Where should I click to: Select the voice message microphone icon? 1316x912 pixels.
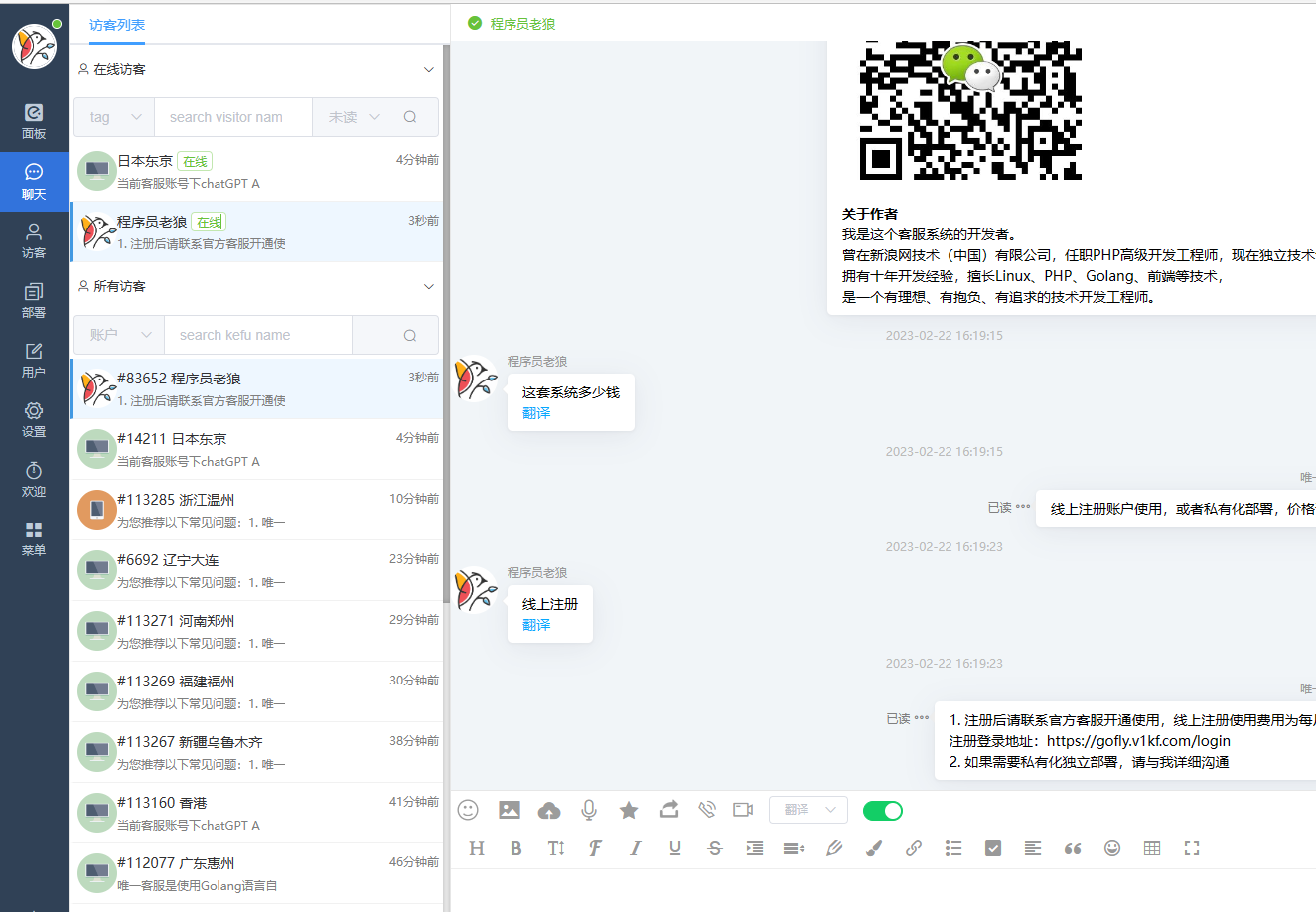(x=588, y=810)
